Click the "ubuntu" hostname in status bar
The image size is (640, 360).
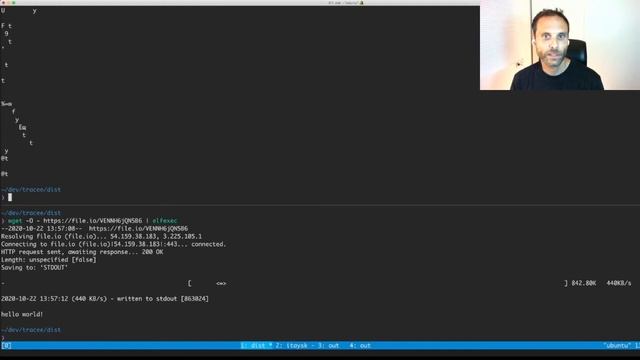tap(617, 345)
